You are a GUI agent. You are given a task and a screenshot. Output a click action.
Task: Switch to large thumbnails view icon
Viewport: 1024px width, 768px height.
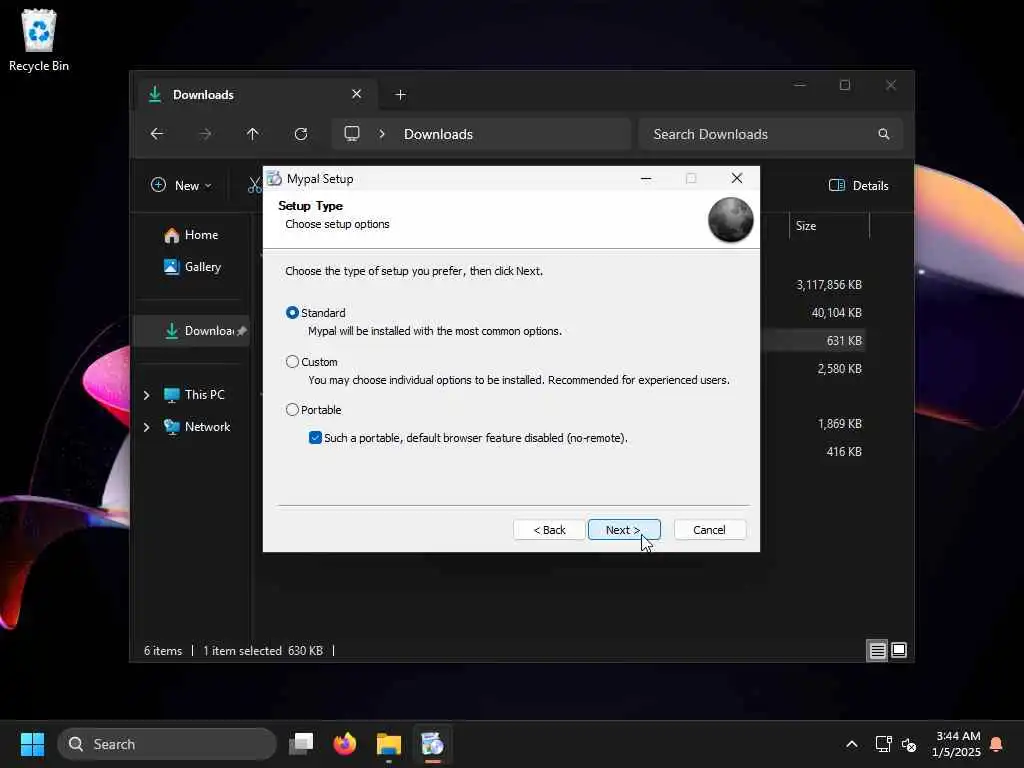pos(899,650)
